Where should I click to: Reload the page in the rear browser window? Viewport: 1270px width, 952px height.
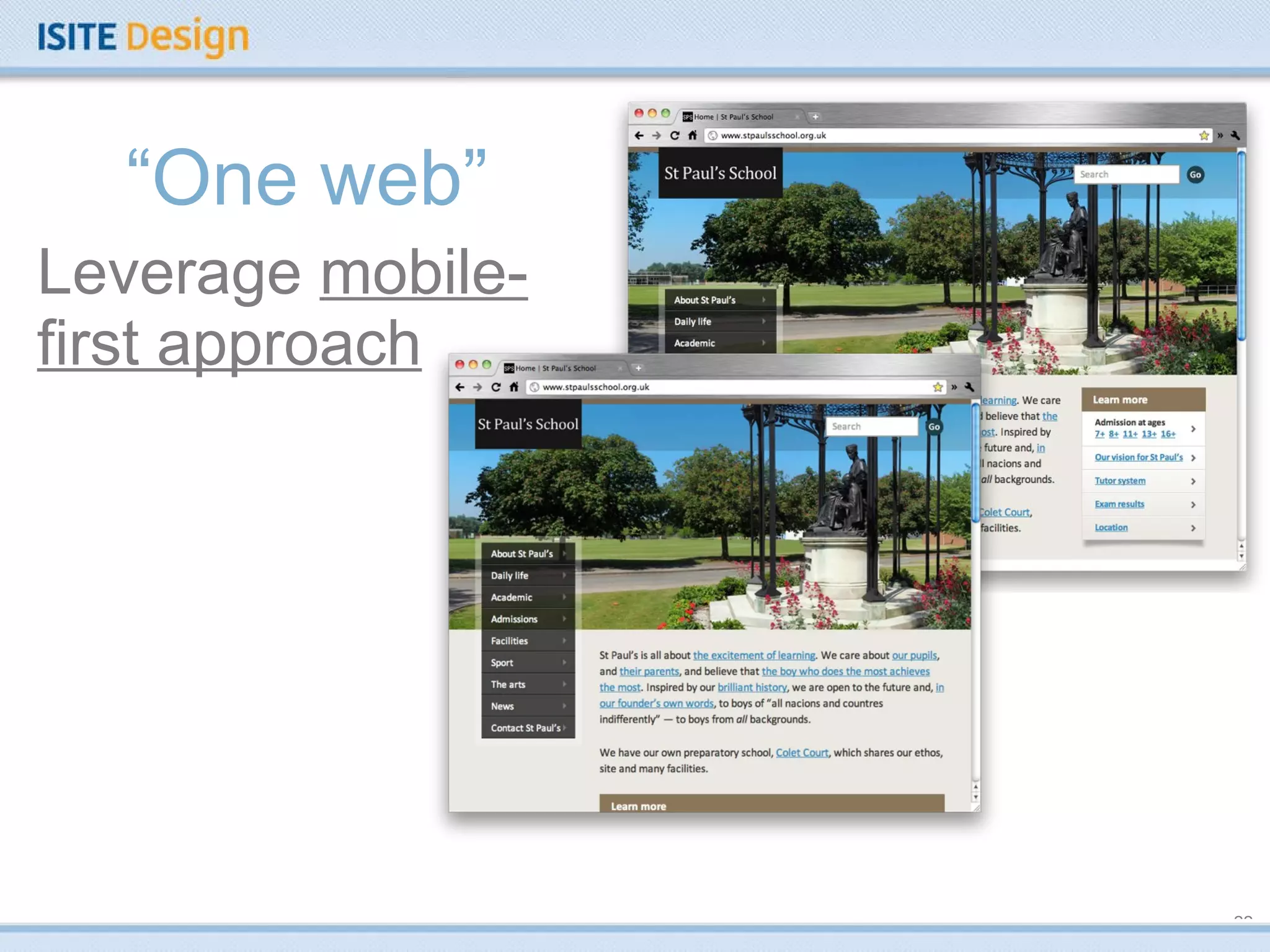pos(675,135)
